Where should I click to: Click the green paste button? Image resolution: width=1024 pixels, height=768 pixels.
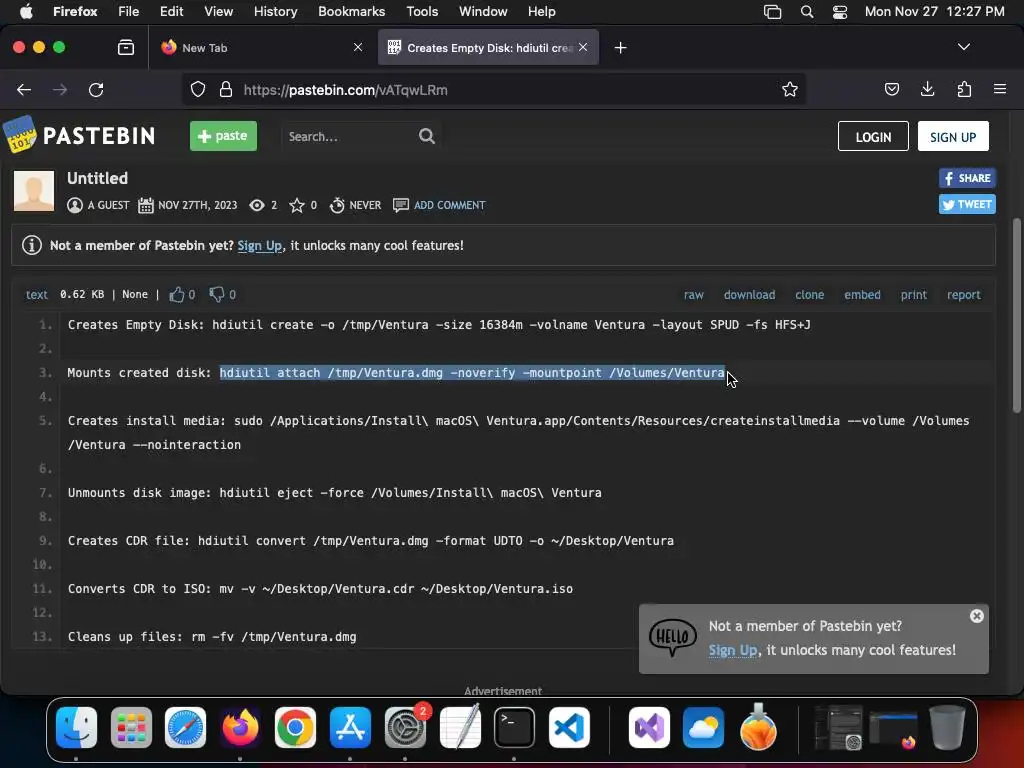(x=223, y=136)
